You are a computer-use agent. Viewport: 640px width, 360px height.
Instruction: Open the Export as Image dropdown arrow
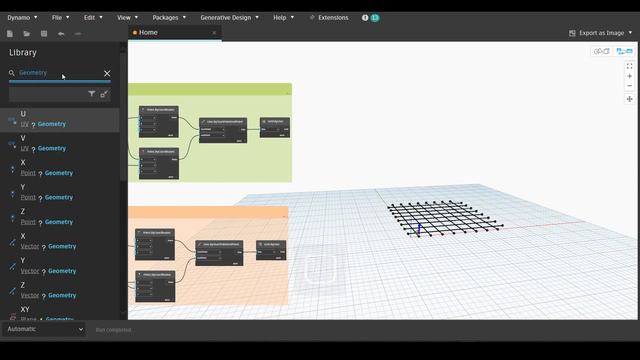coord(630,33)
